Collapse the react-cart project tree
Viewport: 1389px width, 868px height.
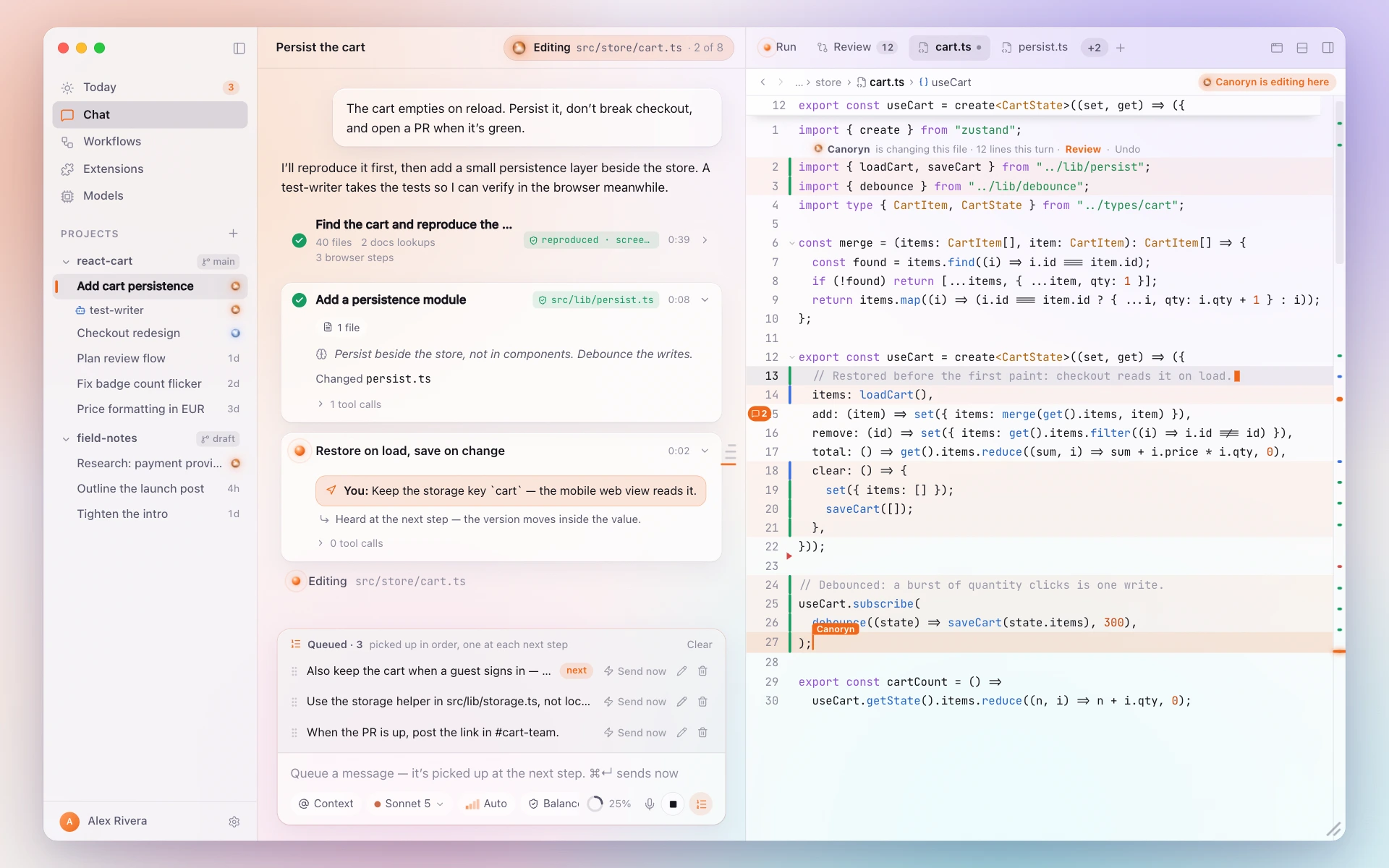tap(66, 262)
